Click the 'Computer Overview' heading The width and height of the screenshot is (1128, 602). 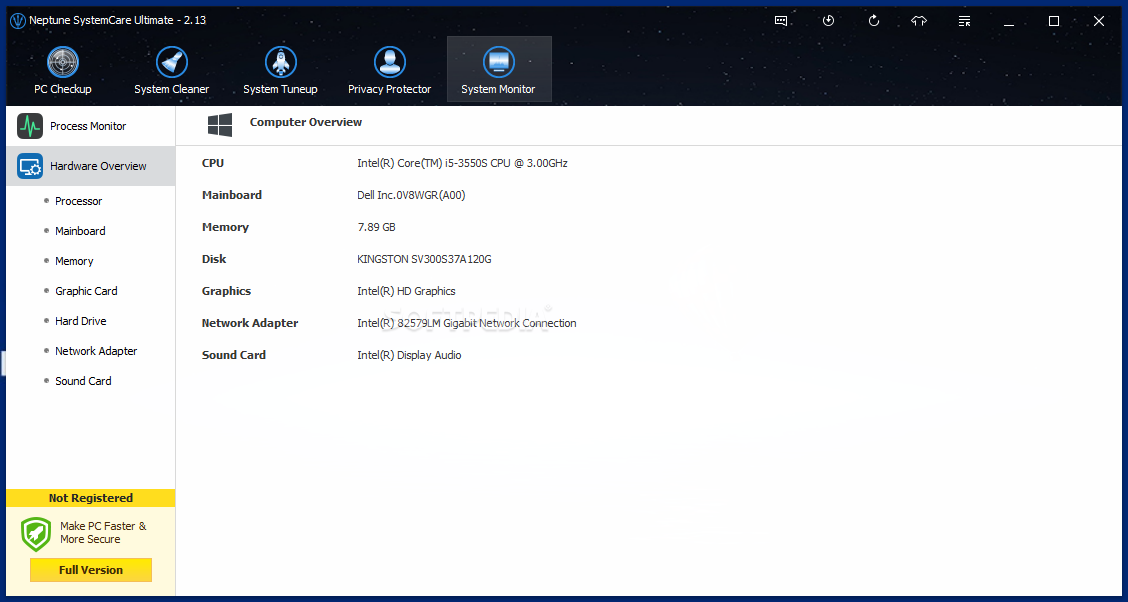(x=306, y=122)
